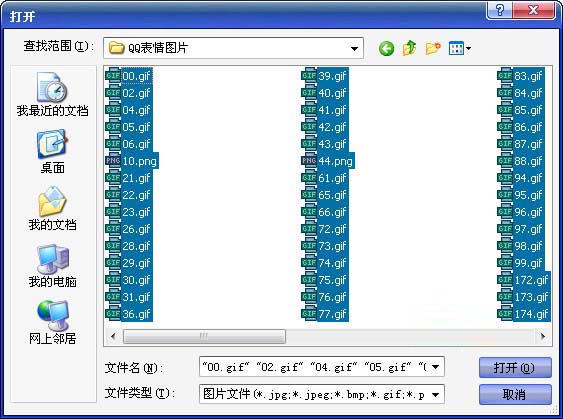Viewport: 563px width, 419px height.
Task: Click the GIF icon of 04.gif
Action: (x=113, y=110)
